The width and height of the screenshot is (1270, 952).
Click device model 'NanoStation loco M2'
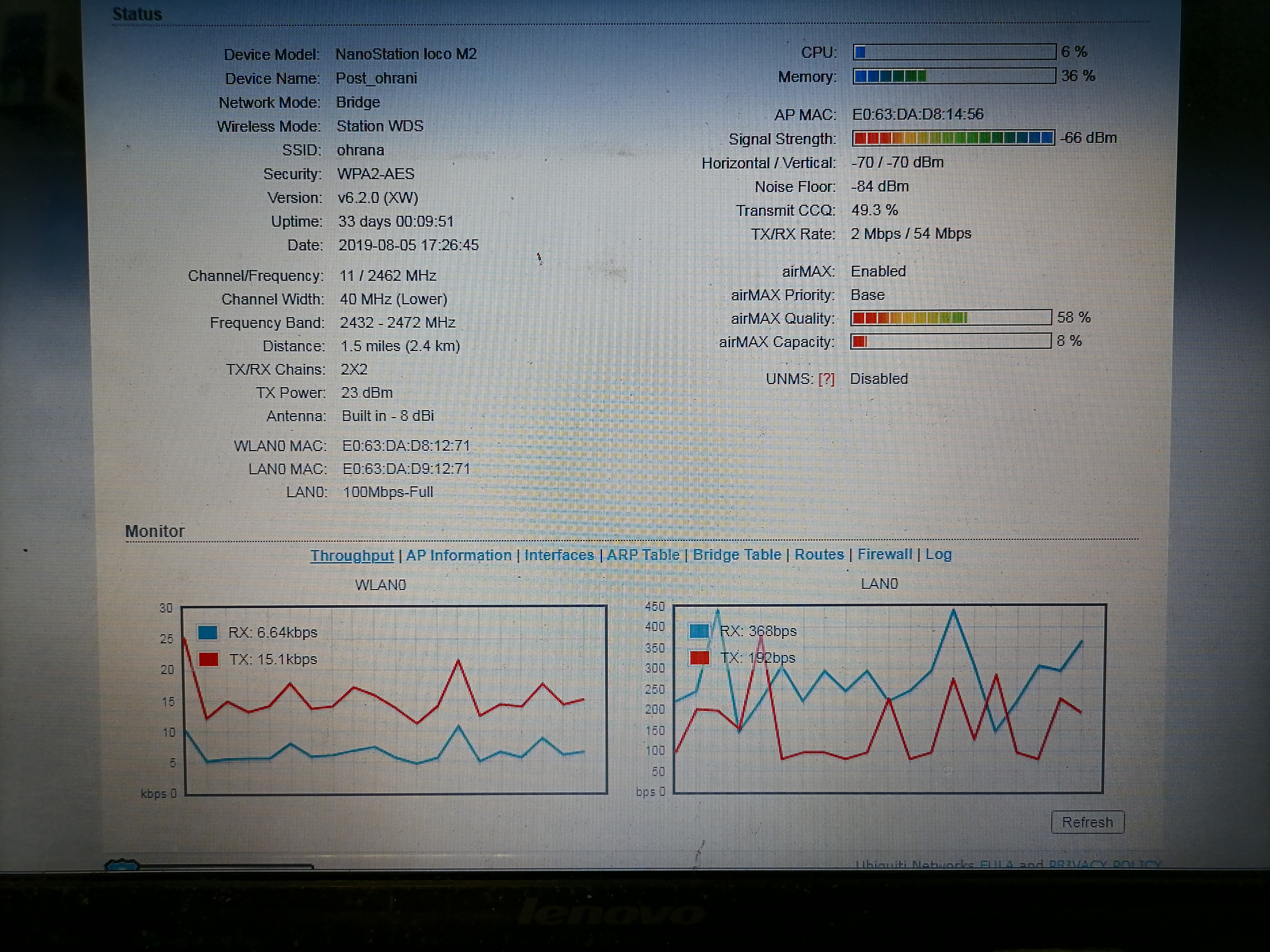[406, 54]
